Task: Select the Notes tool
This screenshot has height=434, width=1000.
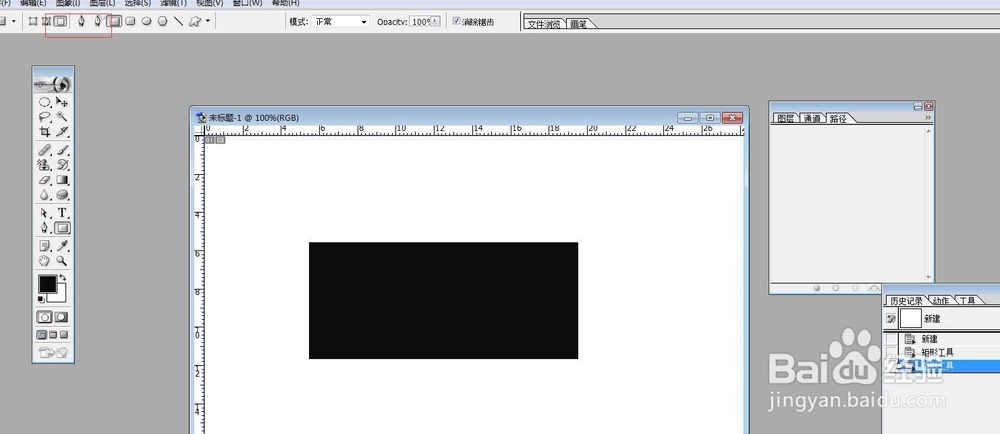Action: click(x=45, y=246)
